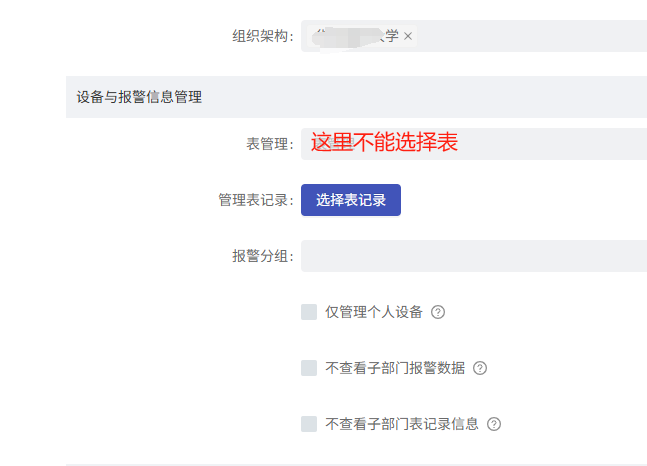Click the red 这里不能选择表 annotation text
The height and width of the screenshot is (466, 647).
coord(384,142)
